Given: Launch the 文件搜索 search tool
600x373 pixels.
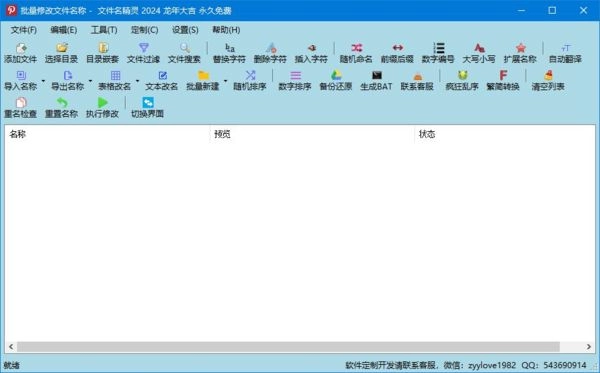Looking at the screenshot, I should click(184, 53).
